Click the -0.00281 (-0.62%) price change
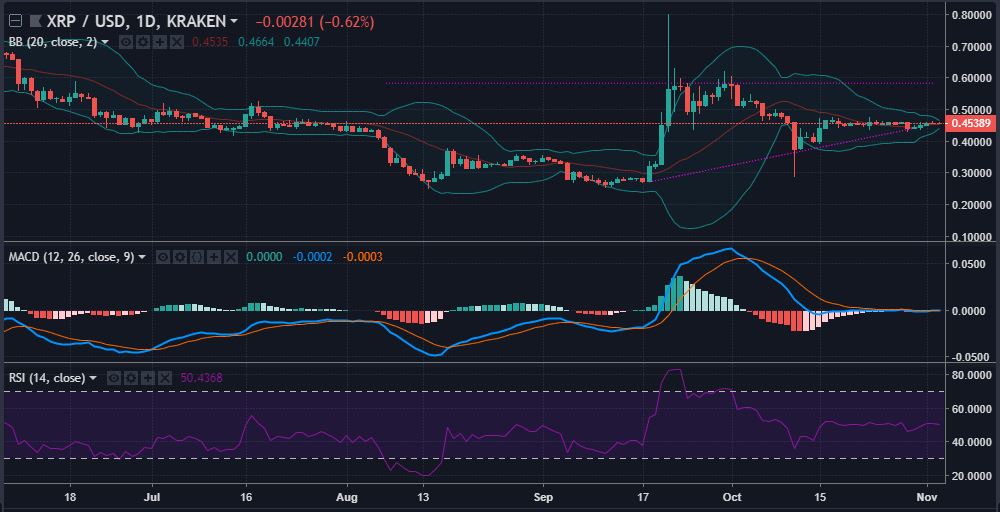 (x=314, y=22)
